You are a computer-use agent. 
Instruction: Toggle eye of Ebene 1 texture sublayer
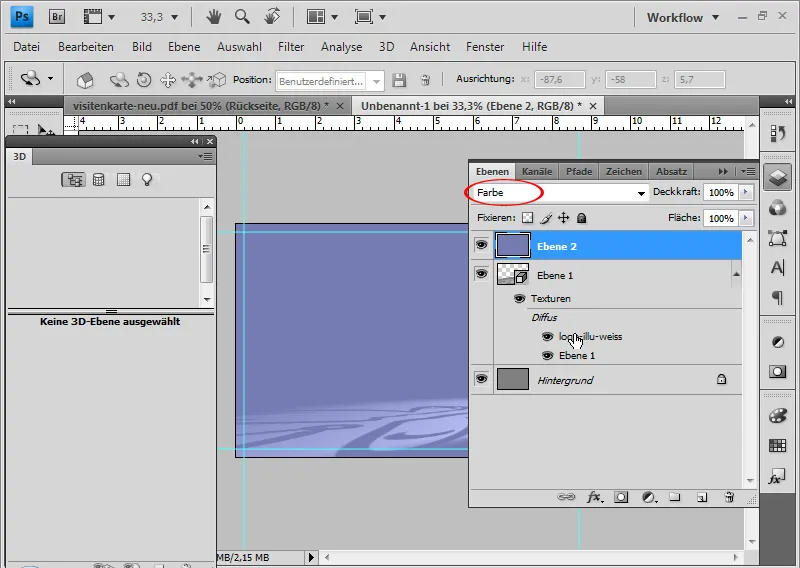point(547,355)
